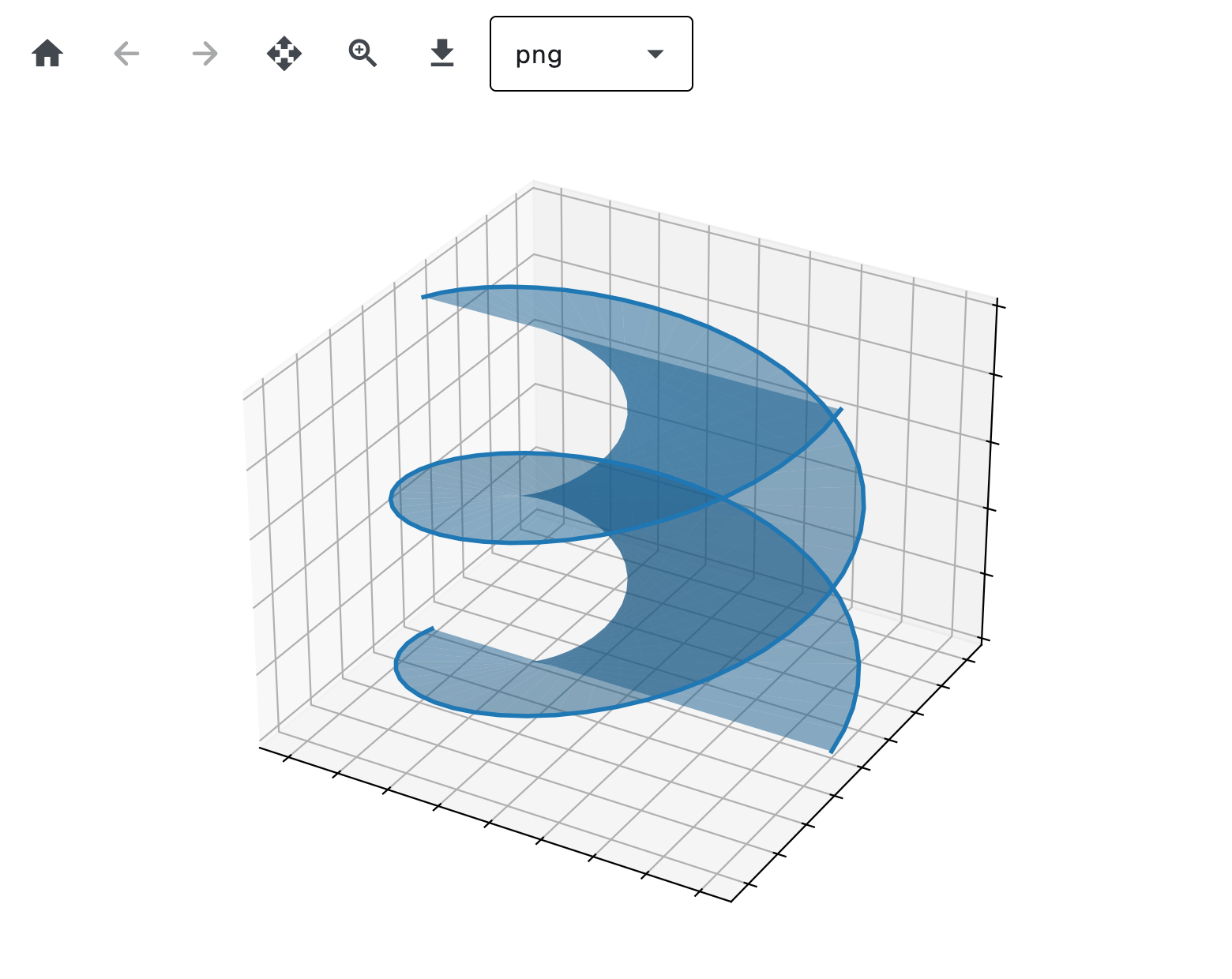The width and height of the screenshot is (1232, 979).
Task: Click the leftmost edge of the middle helix loop
Action: pos(393,499)
